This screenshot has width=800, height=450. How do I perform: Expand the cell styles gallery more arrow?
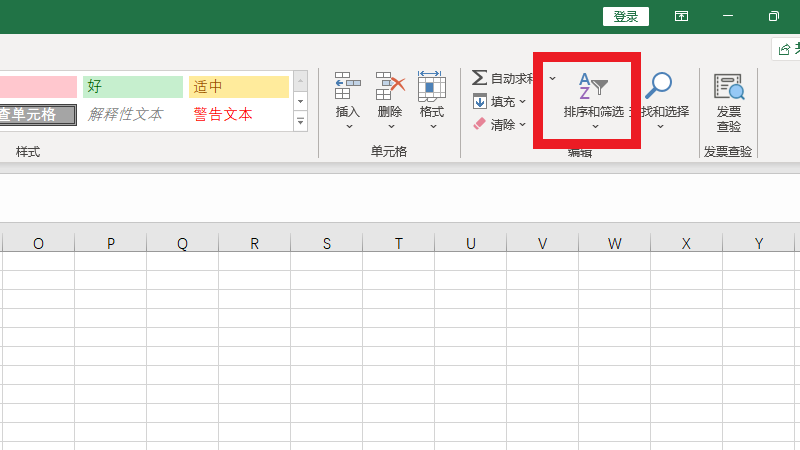300,121
